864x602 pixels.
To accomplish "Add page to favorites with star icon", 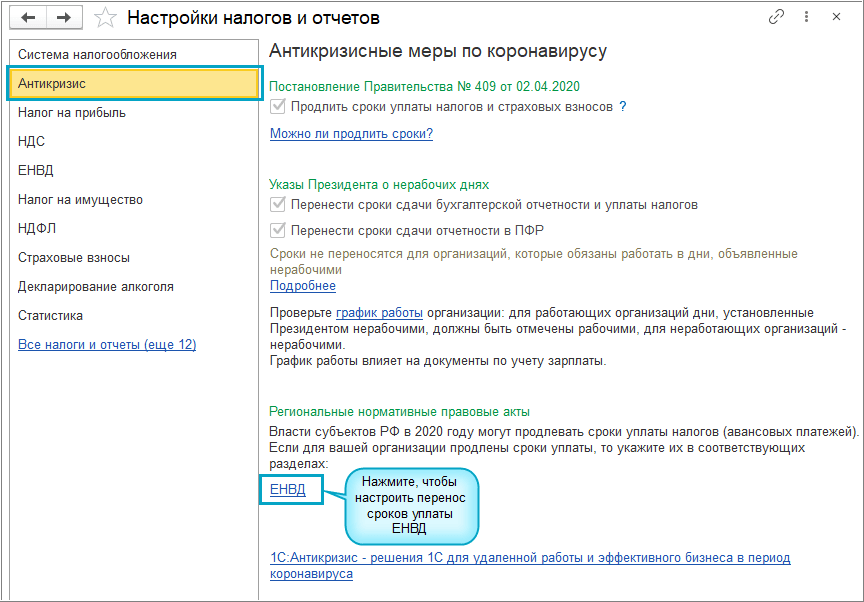I will [105, 17].
